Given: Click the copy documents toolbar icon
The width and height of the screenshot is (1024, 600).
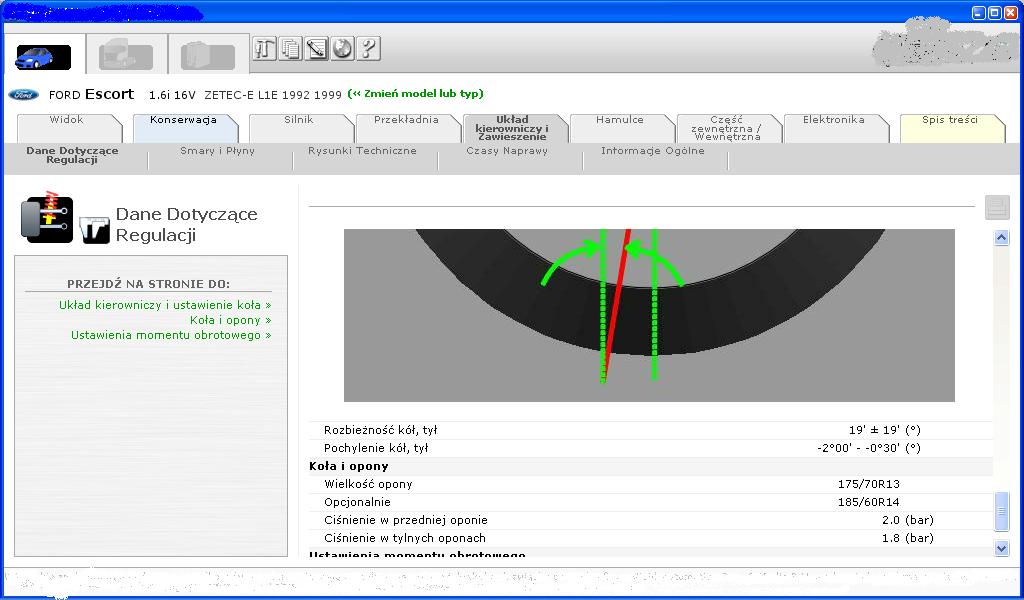Looking at the screenshot, I should point(290,48).
